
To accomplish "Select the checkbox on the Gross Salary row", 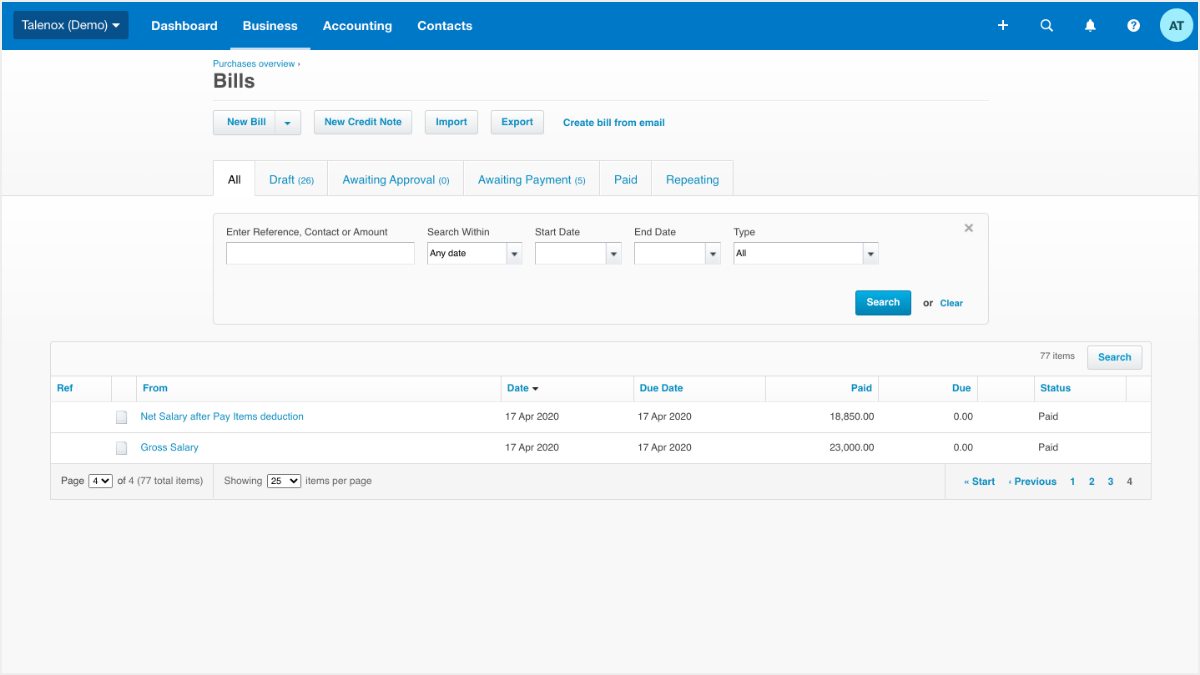I will 121,447.
